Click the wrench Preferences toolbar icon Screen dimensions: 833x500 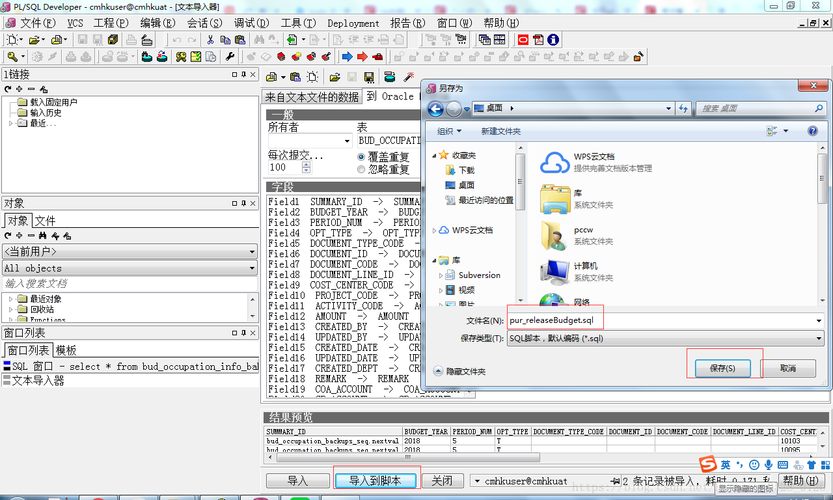[230, 56]
